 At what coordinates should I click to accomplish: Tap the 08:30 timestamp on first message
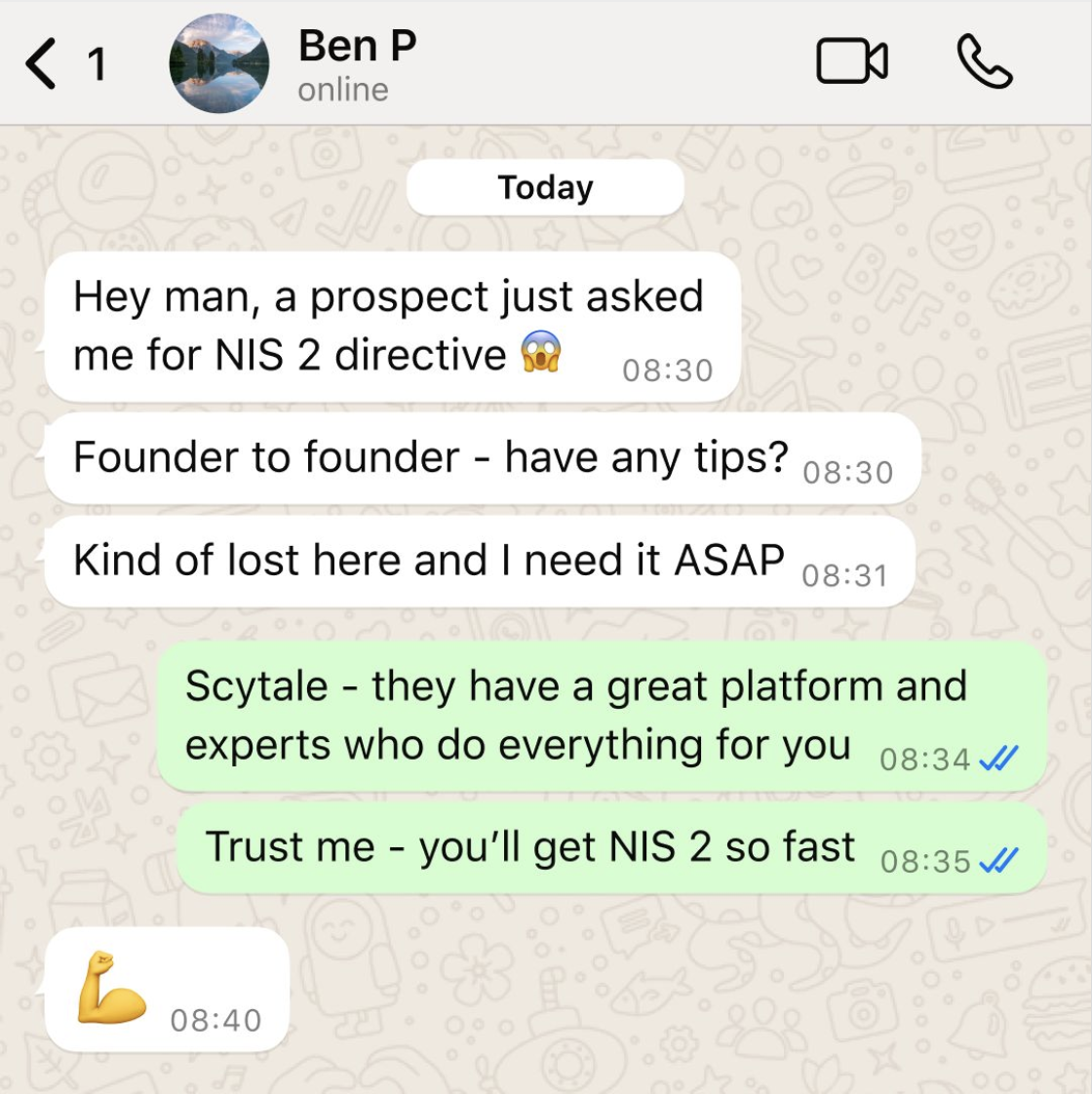(668, 371)
